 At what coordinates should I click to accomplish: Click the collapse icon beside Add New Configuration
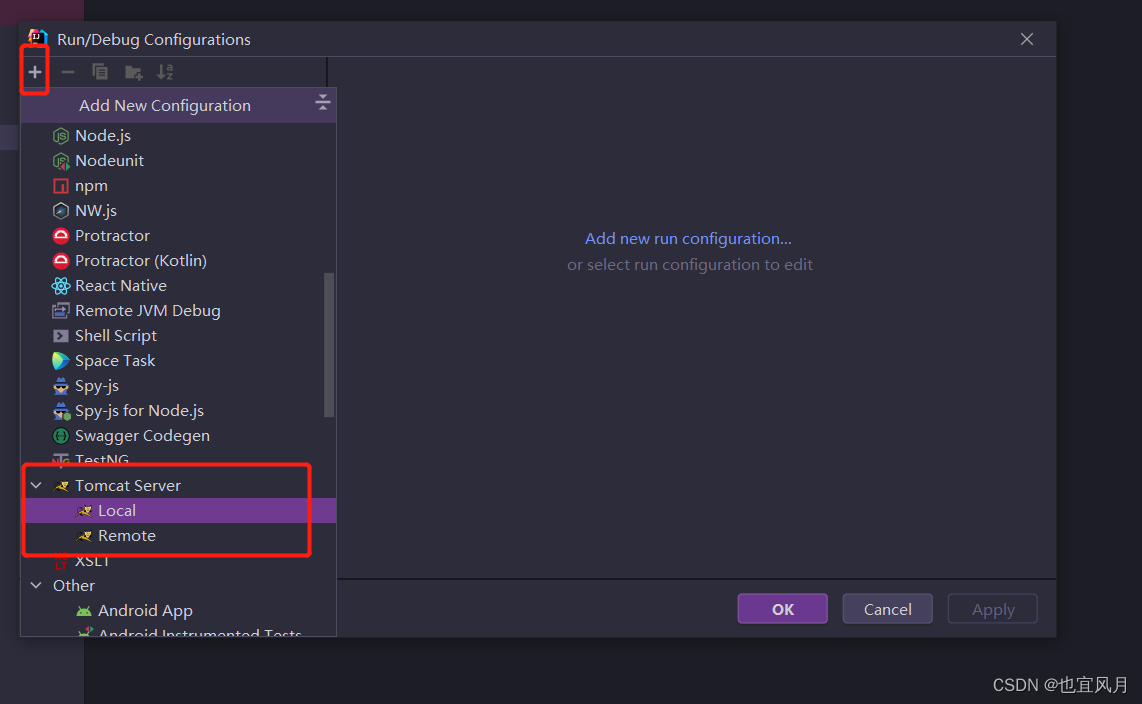click(323, 103)
